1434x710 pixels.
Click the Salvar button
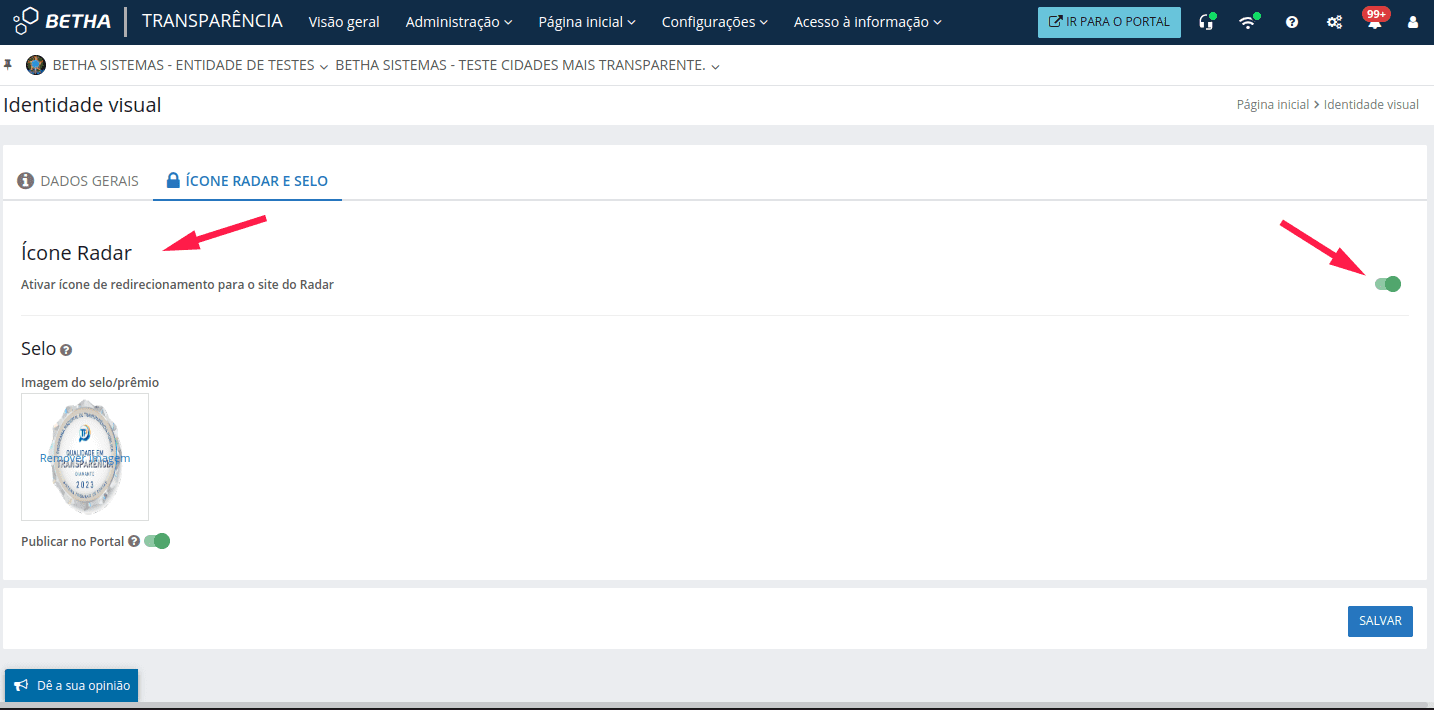pyautogui.click(x=1380, y=621)
